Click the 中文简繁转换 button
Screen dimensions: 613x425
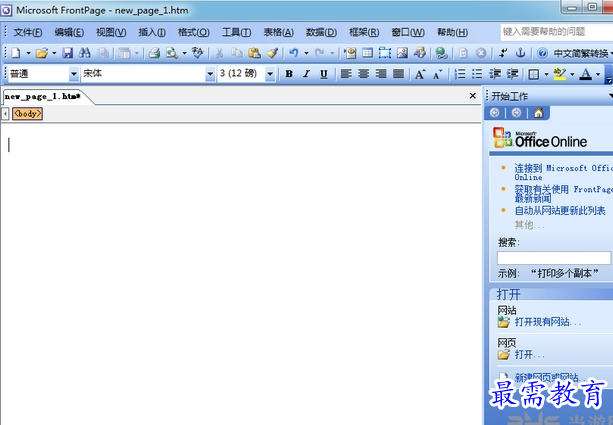click(x=581, y=53)
